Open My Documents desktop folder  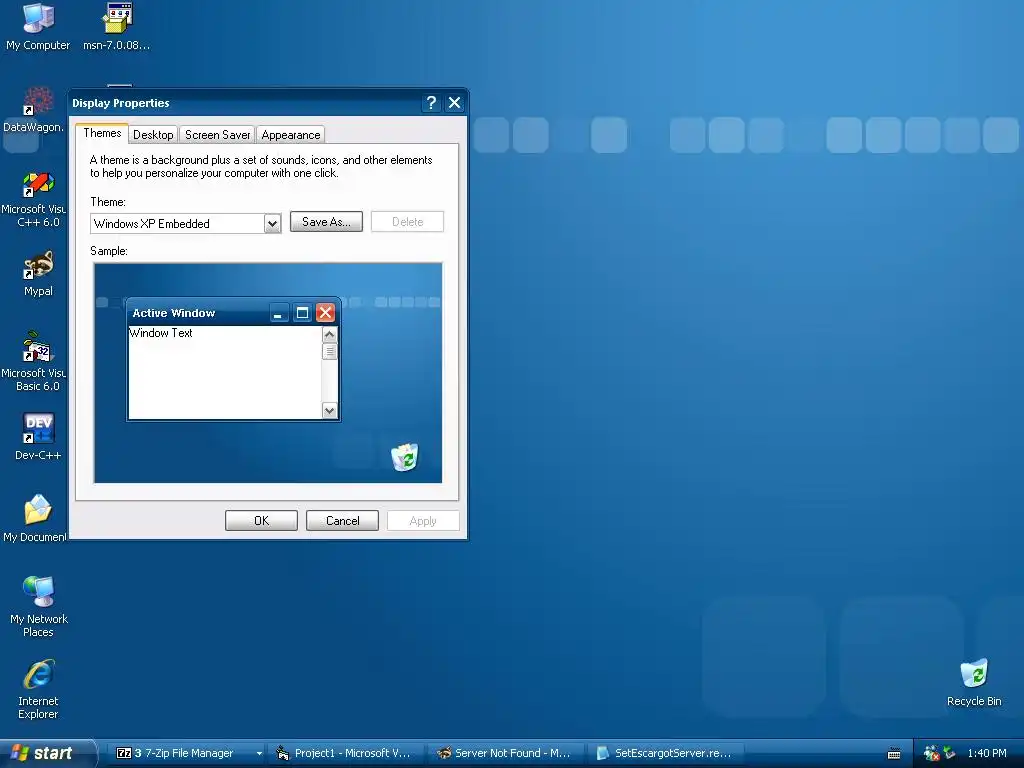36,519
